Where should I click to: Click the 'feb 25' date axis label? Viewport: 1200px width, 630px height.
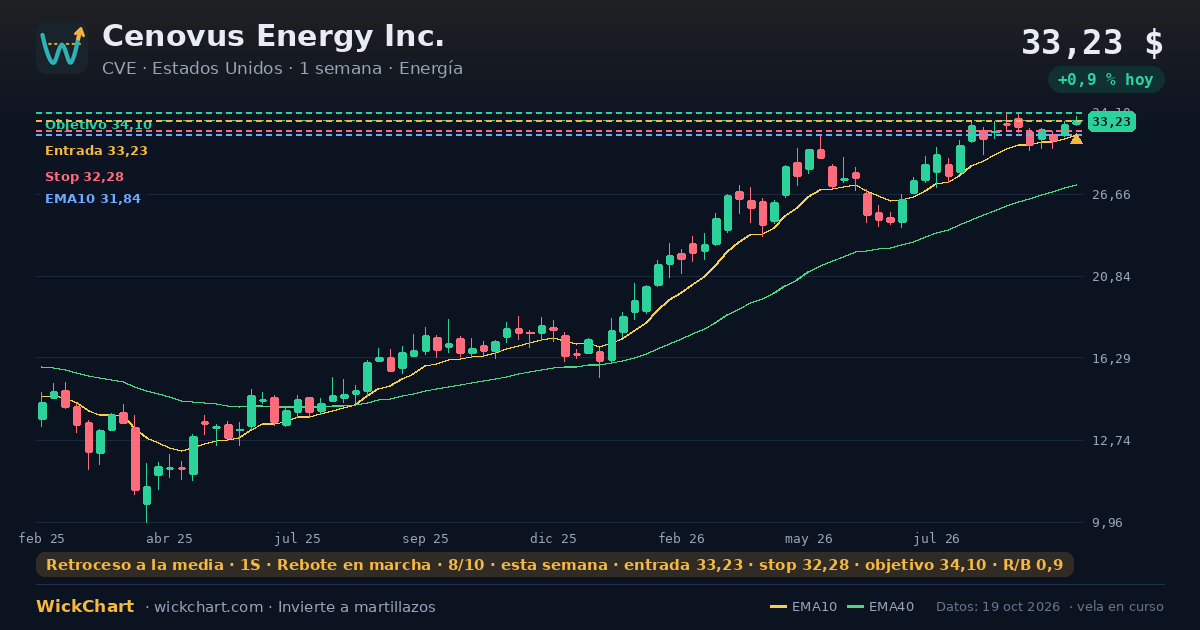pyautogui.click(x=42, y=538)
